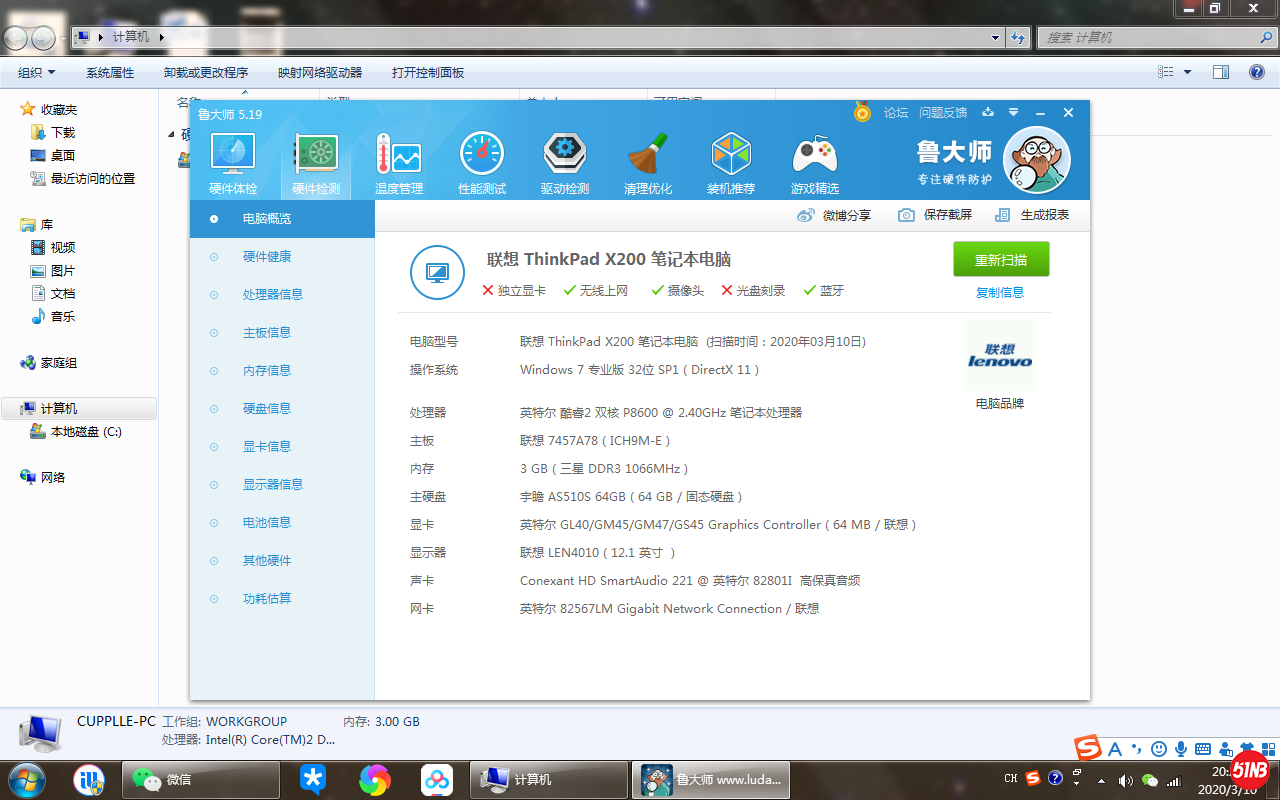Click the 复制信息 copy info link

click(1000, 293)
